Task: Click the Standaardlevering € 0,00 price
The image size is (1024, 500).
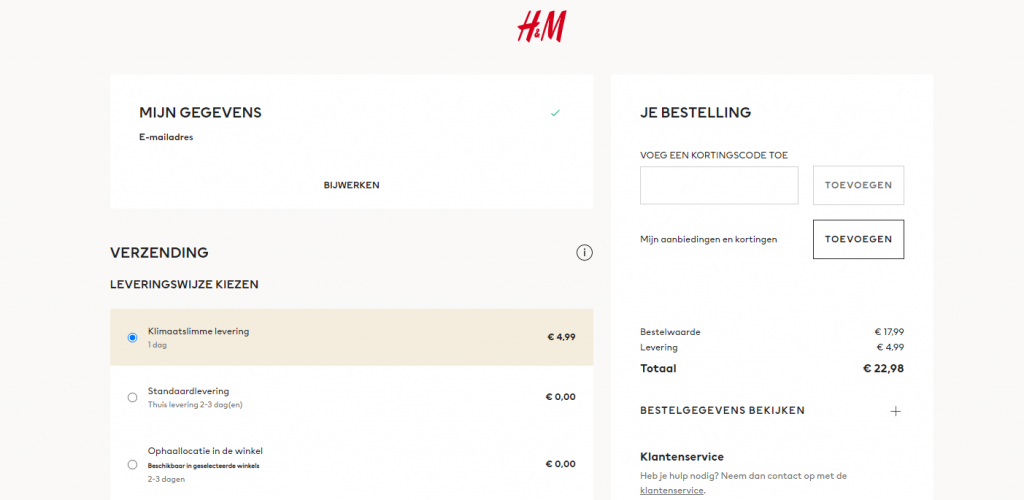Action: pos(561,397)
